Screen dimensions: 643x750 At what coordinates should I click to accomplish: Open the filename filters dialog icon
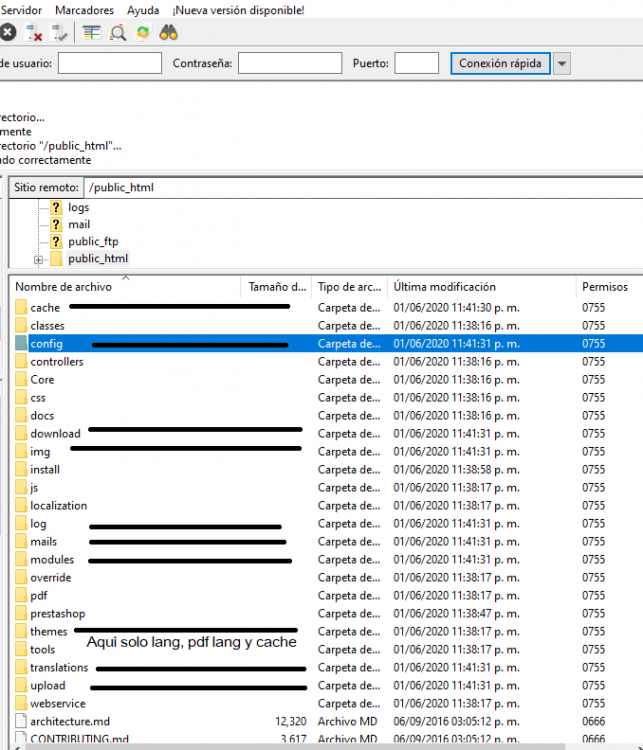pos(92,32)
